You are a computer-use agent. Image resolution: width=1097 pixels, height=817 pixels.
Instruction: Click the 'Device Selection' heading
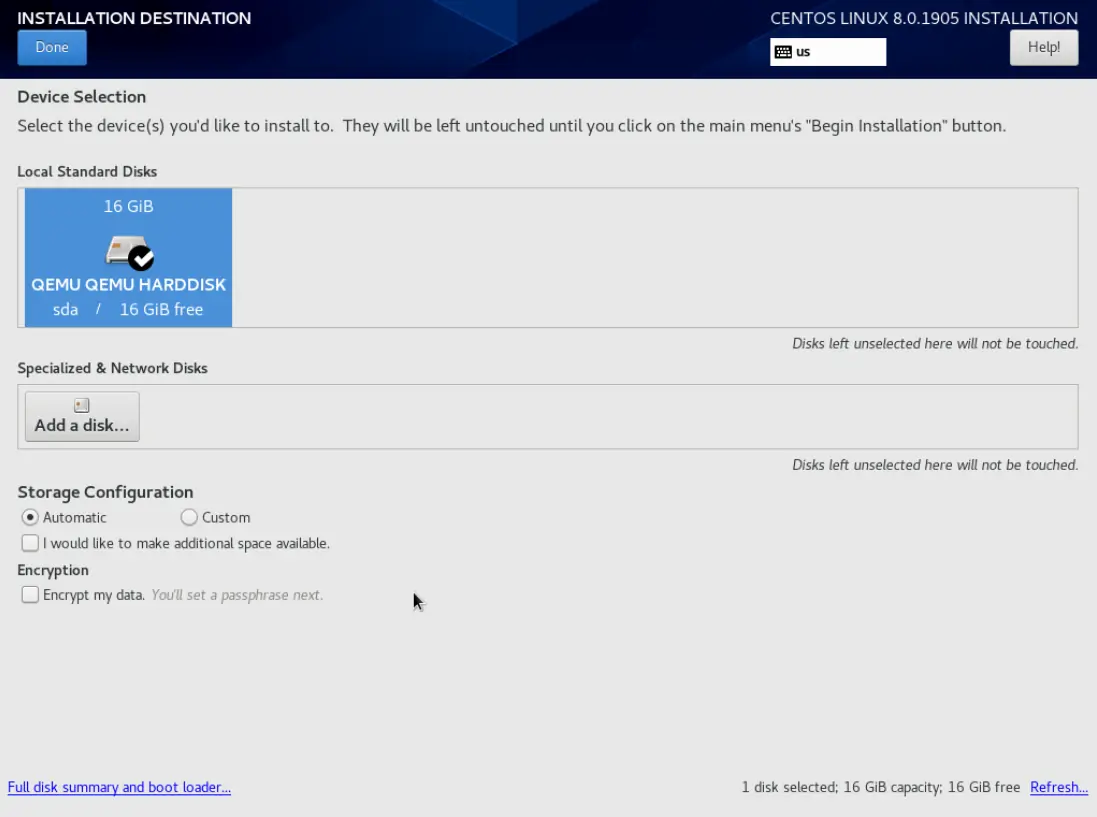coord(81,97)
